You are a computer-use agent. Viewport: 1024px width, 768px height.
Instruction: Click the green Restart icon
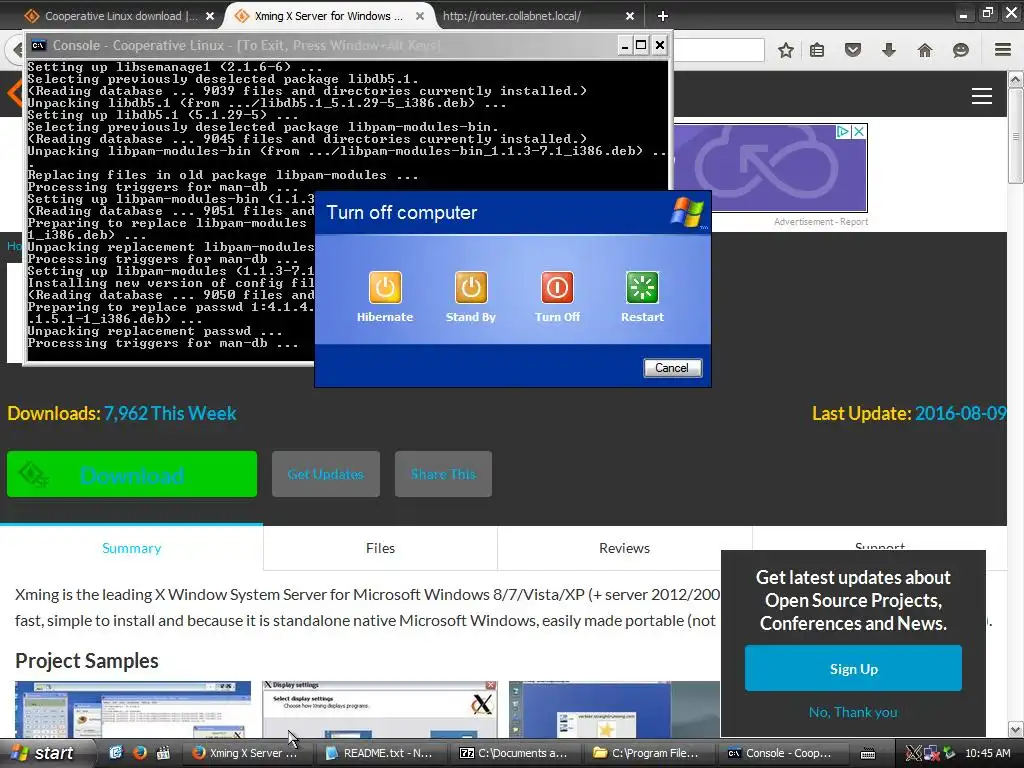click(x=642, y=287)
